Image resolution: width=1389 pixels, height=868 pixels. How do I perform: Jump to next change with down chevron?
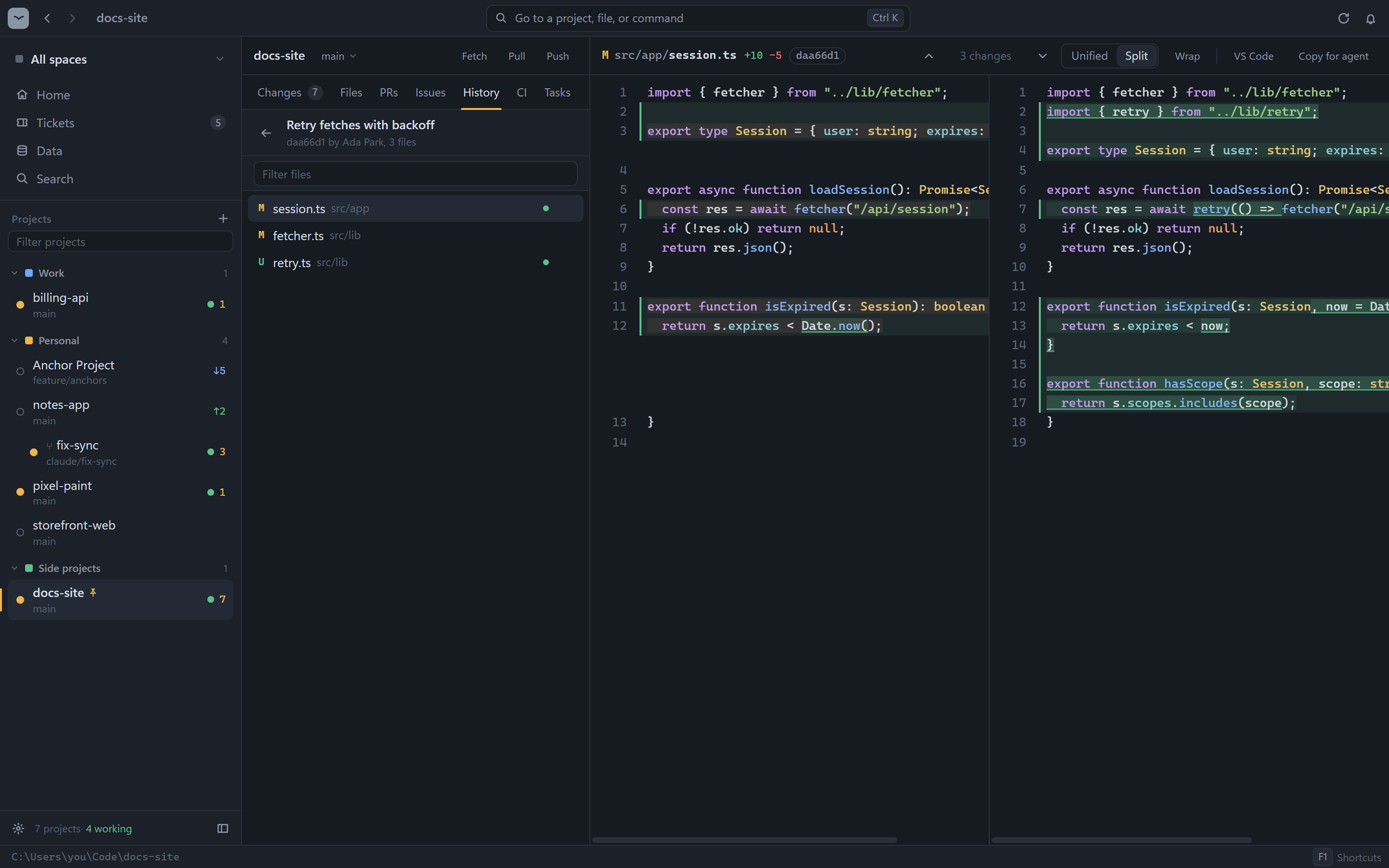[x=1043, y=55]
